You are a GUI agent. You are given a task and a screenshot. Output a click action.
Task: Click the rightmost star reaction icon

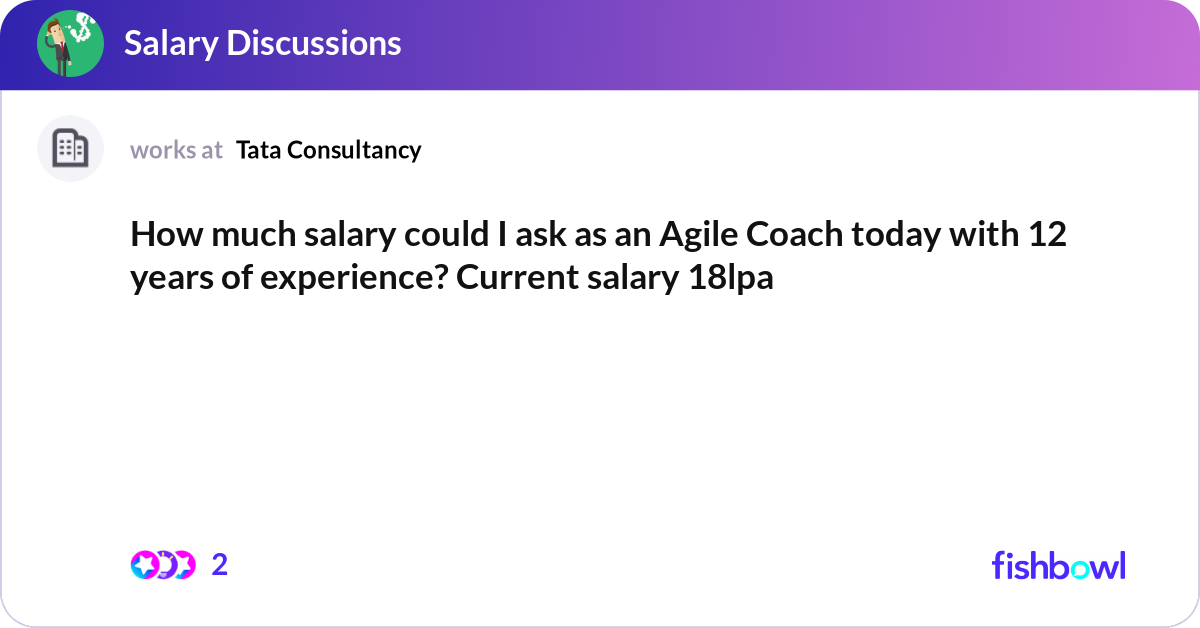(183, 565)
